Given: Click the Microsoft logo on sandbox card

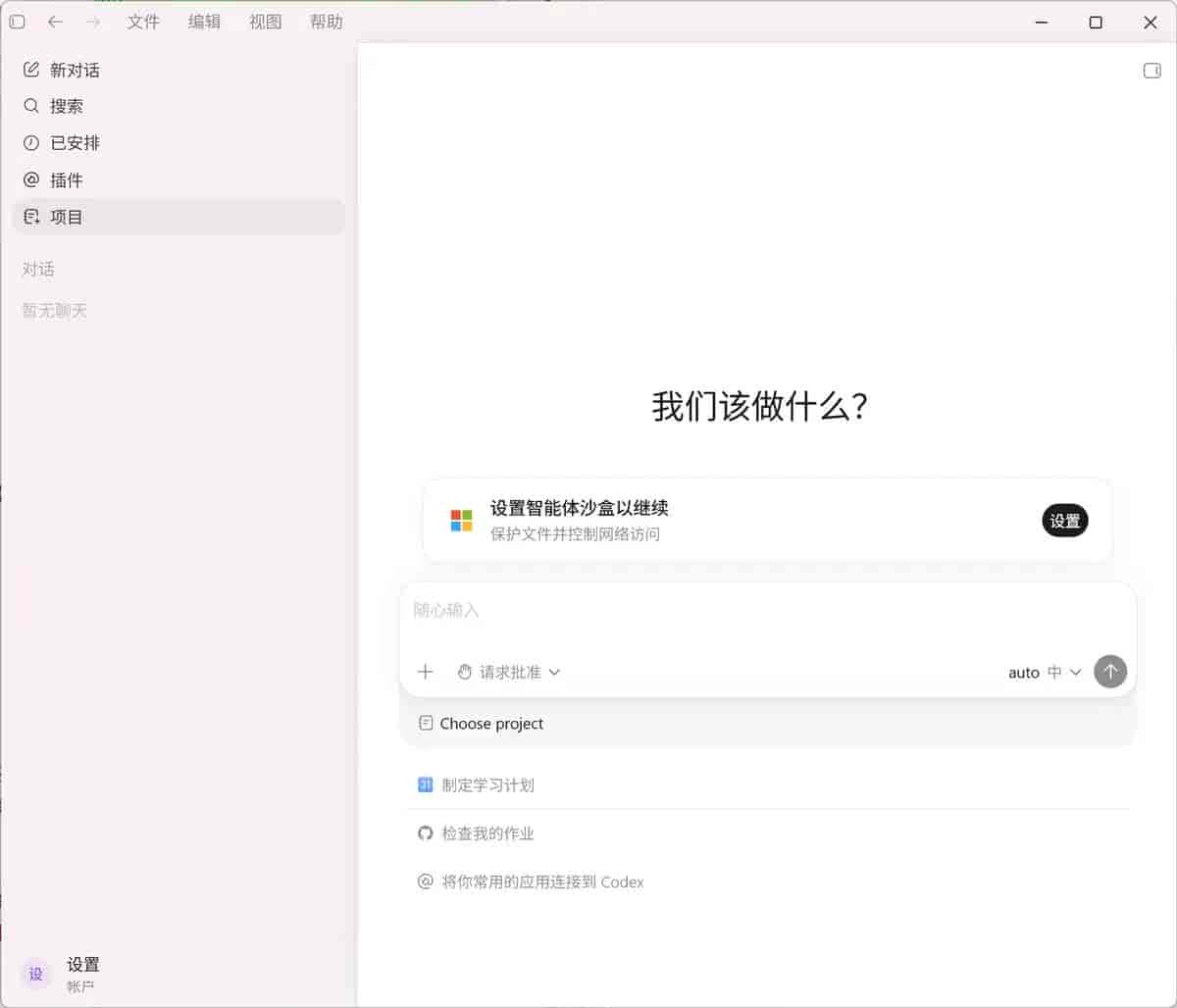Looking at the screenshot, I should pos(461,521).
